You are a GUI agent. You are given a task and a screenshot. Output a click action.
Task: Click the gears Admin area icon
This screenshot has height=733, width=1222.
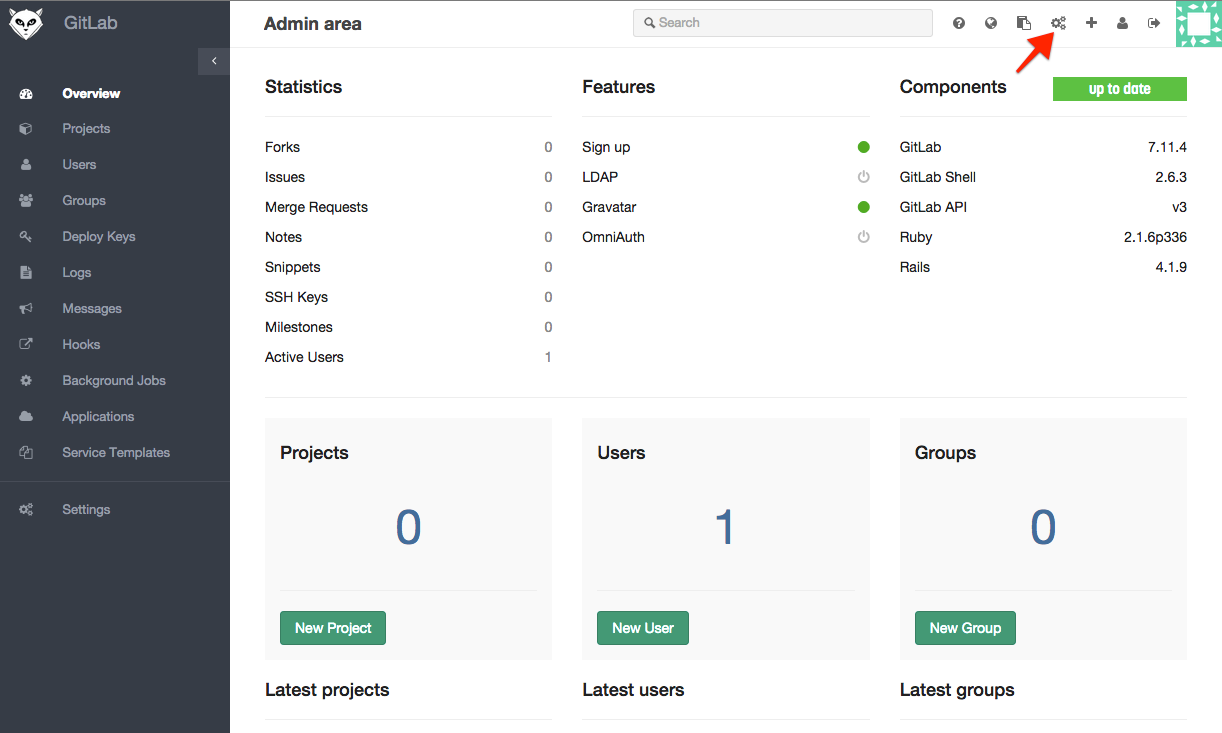[x=1057, y=22]
